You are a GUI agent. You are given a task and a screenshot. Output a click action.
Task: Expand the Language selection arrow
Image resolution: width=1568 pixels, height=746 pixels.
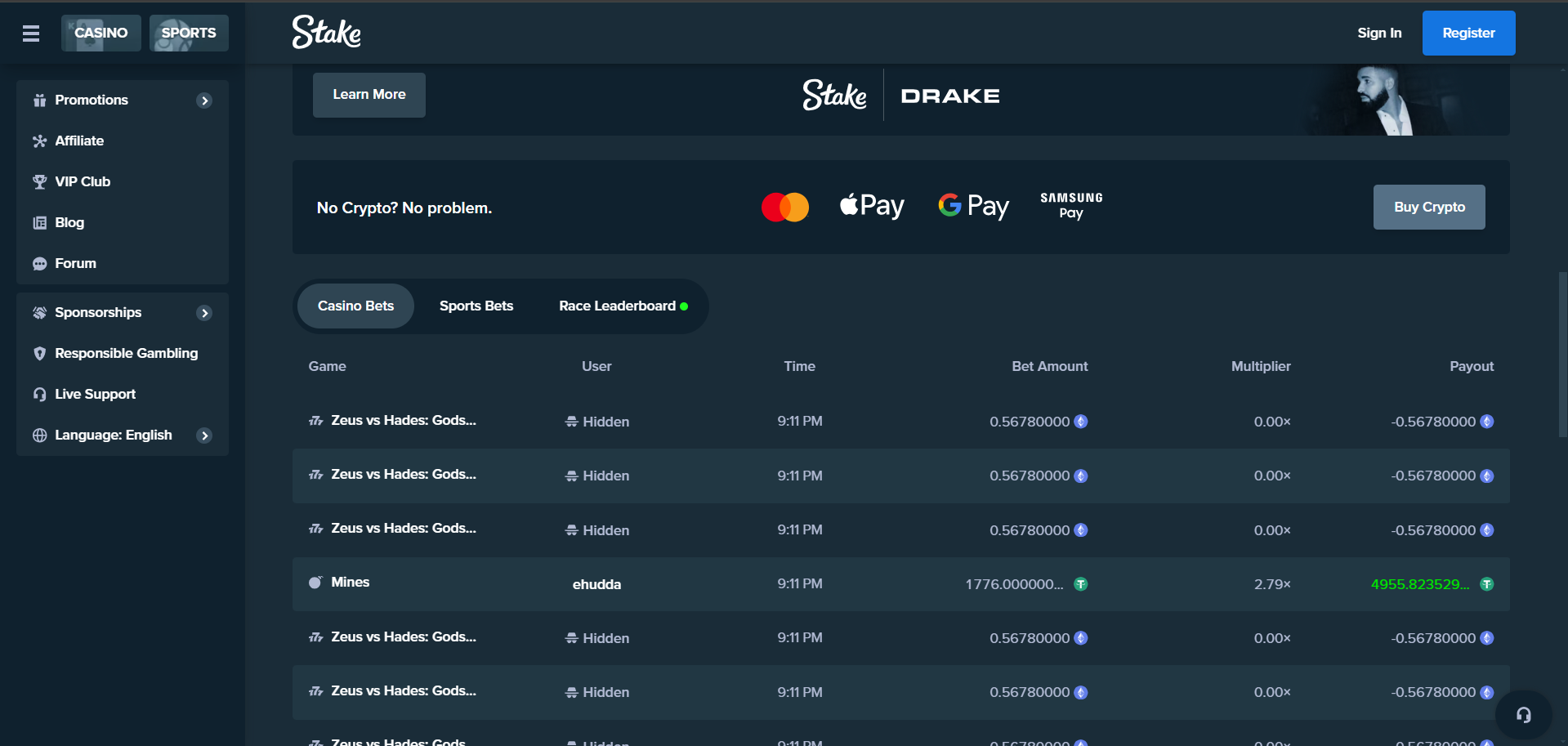click(204, 436)
